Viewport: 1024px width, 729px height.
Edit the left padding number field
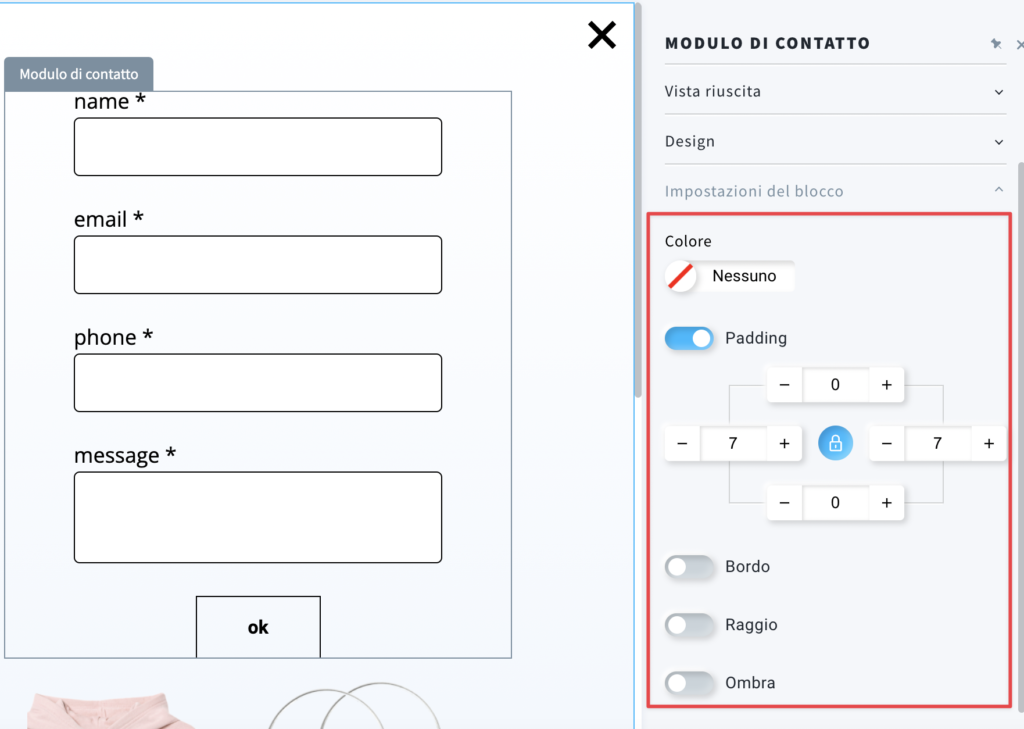[x=733, y=444]
